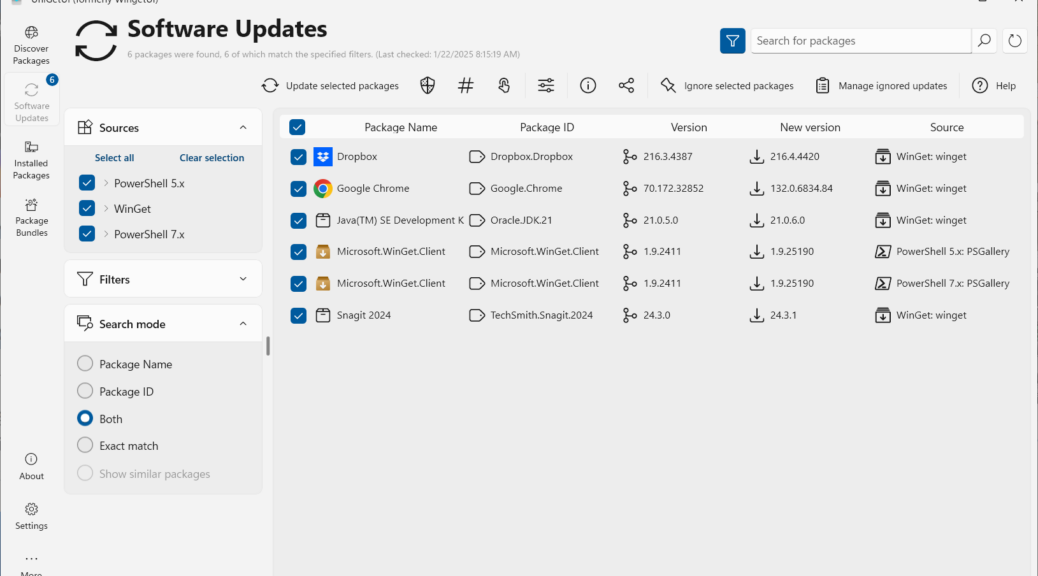Click source icon for PowerShell 7.x: PSGallery
The image size is (1038, 576).
tap(882, 283)
